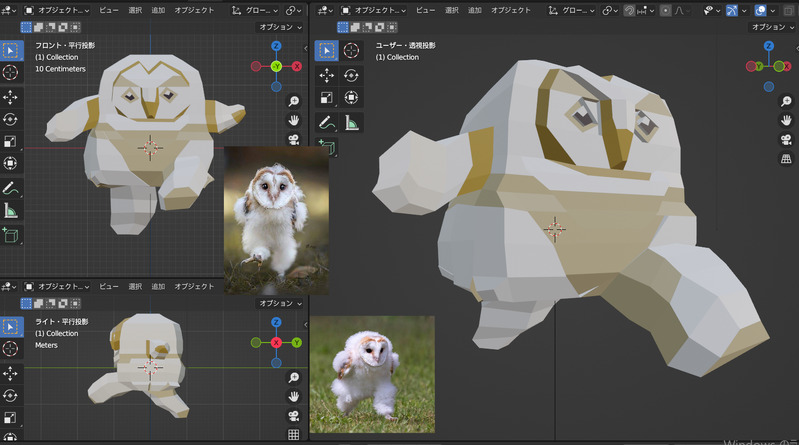Click zoom magnifier icon in front view
The image size is (799, 445).
coord(294,101)
